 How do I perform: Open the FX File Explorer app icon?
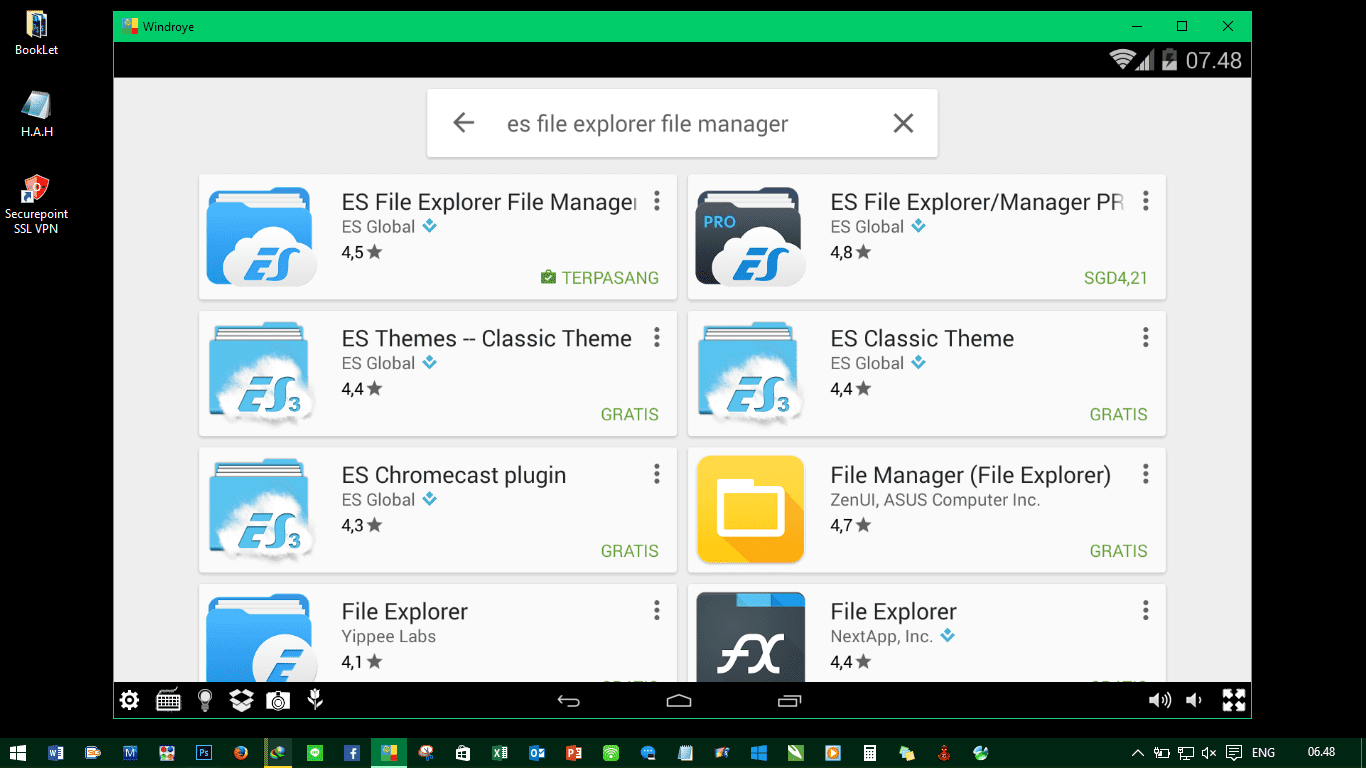[751, 637]
